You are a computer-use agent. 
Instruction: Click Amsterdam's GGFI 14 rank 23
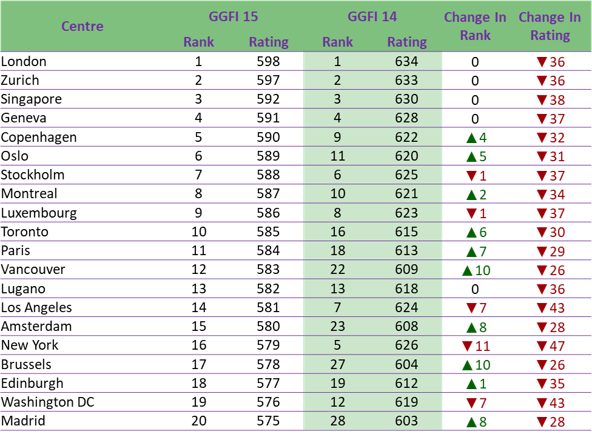coord(338,326)
